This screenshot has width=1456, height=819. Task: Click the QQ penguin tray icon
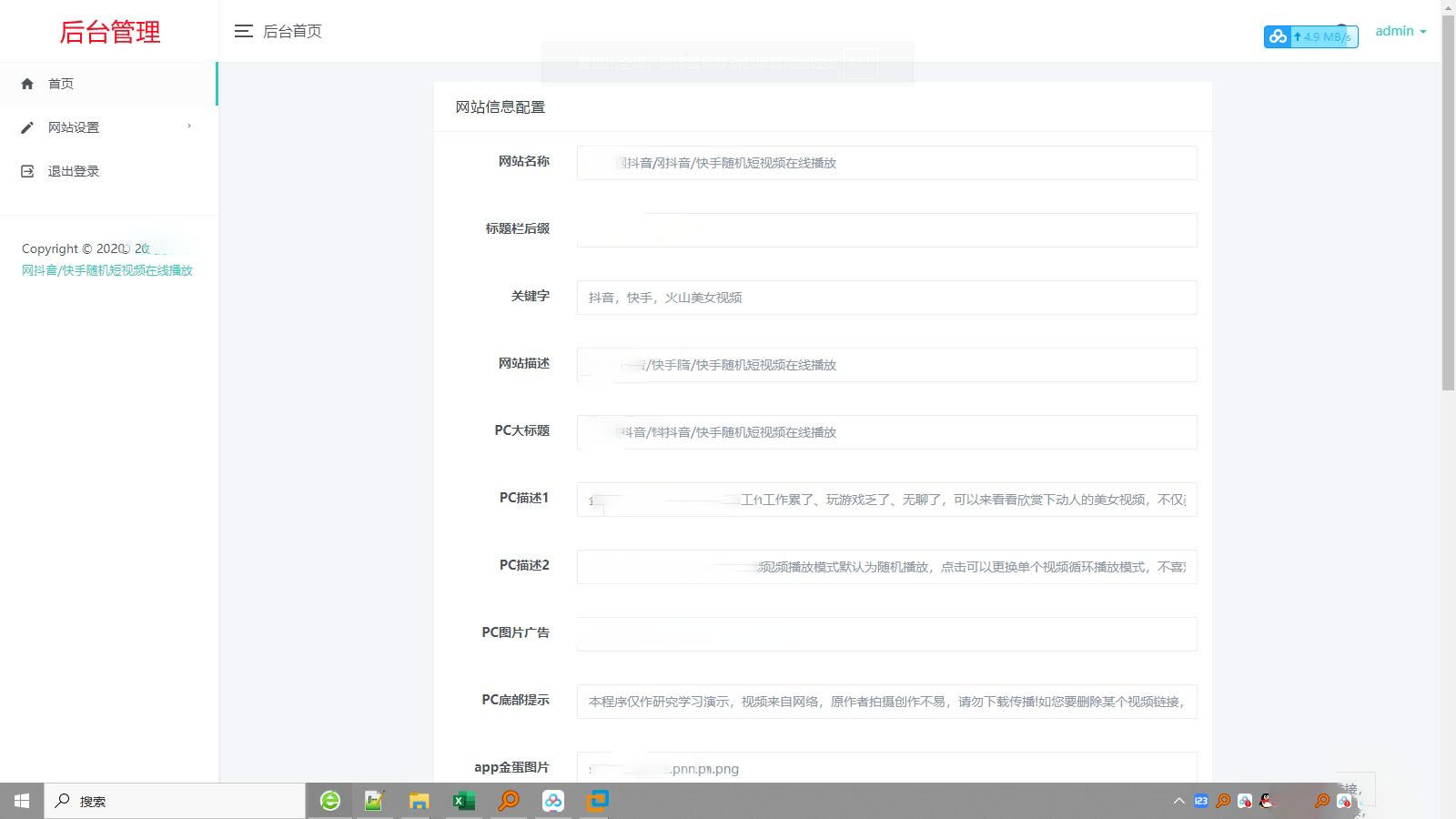[1267, 801]
